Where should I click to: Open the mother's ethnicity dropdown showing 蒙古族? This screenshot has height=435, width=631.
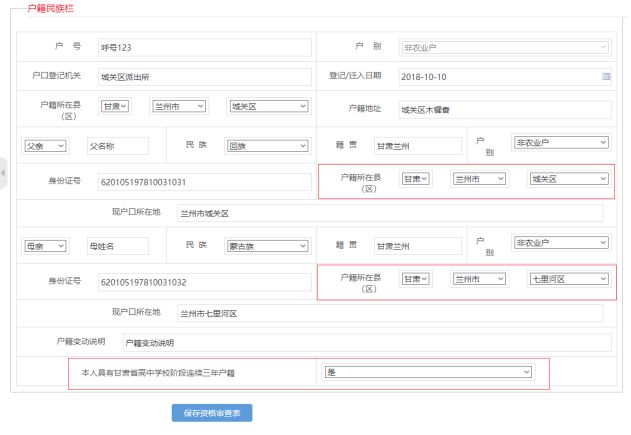268,246
